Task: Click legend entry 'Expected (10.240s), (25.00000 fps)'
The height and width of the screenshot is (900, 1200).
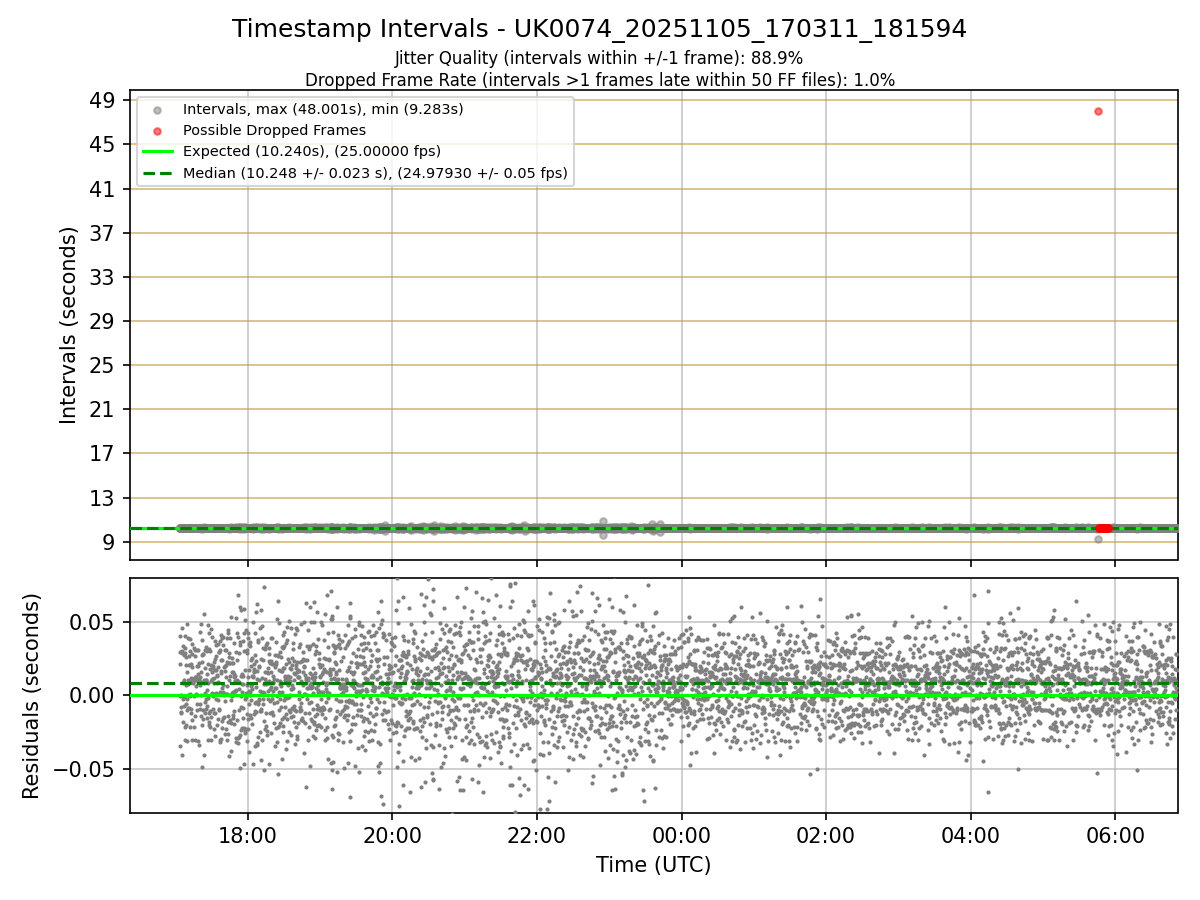Action: point(311,152)
